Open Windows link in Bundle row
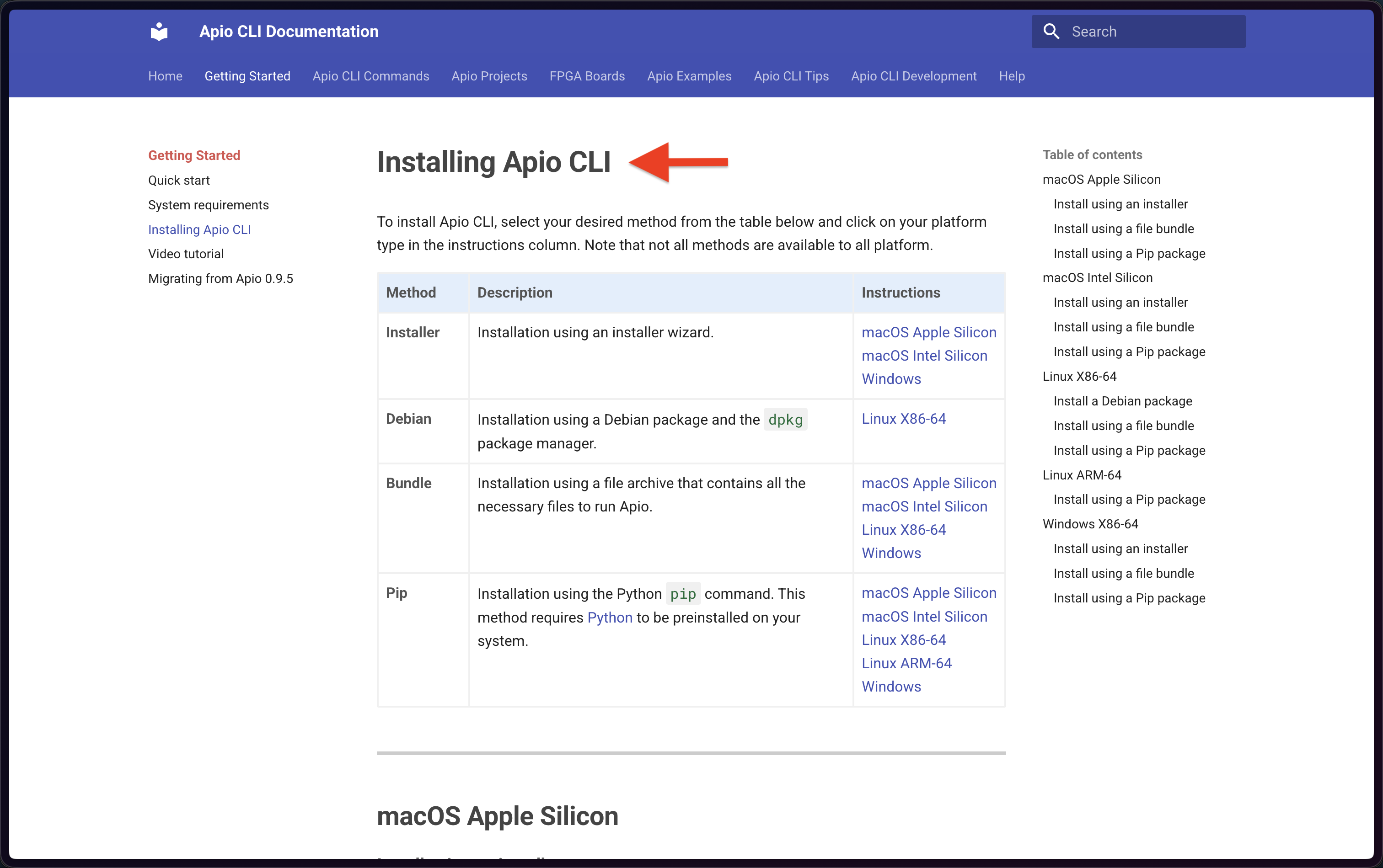The width and height of the screenshot is (1383, 868). [891, 554]
